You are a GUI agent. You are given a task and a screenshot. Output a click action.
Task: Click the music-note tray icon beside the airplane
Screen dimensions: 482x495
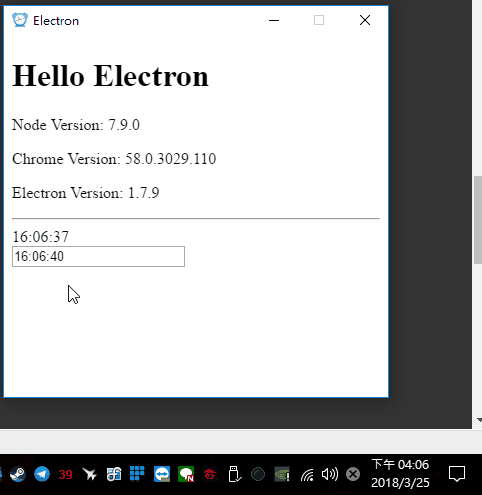114,474
